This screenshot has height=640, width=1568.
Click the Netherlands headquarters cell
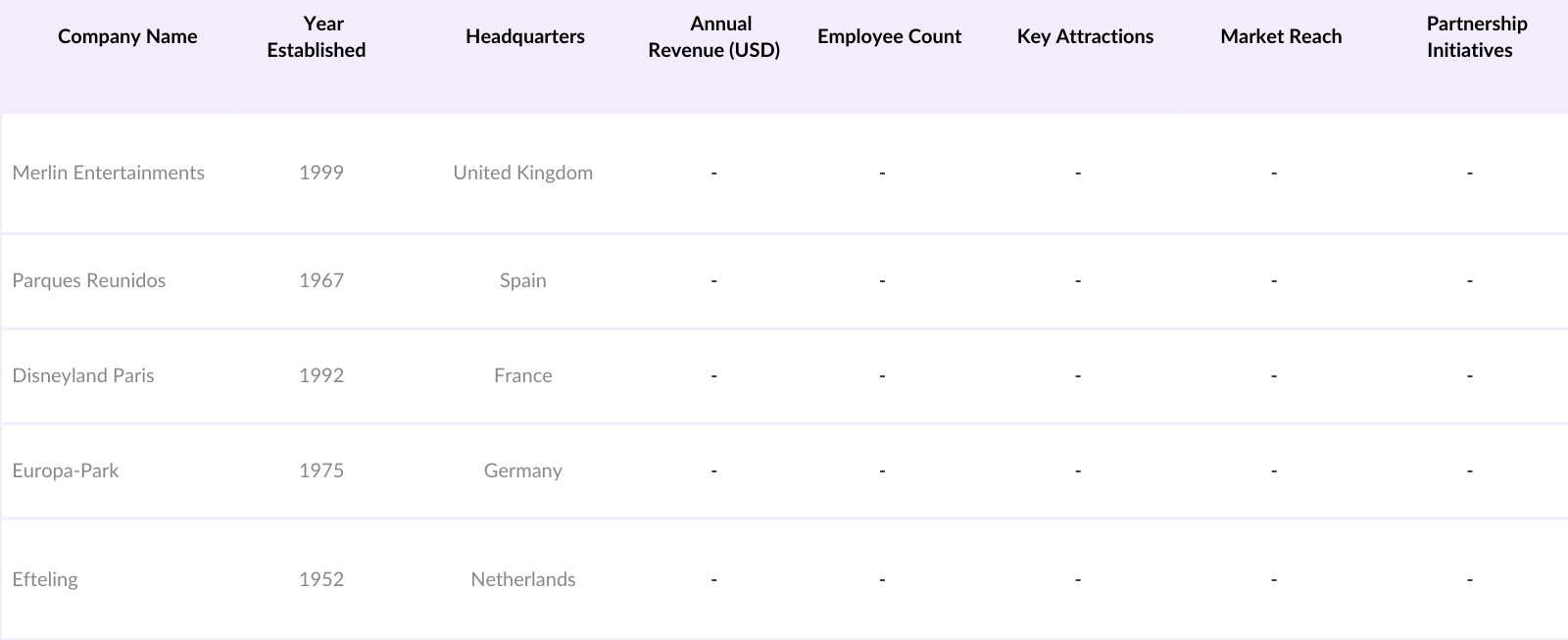522,579
